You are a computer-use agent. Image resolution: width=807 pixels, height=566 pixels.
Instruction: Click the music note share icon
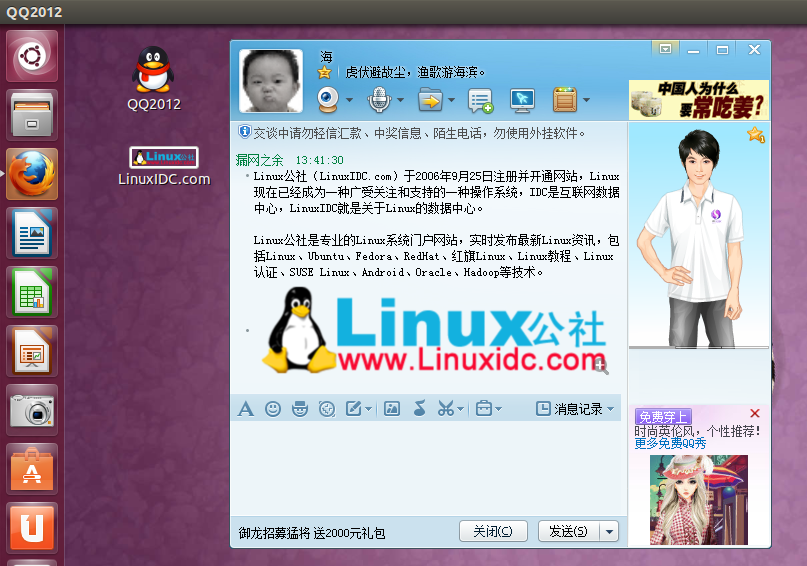[x=419, y=409]
